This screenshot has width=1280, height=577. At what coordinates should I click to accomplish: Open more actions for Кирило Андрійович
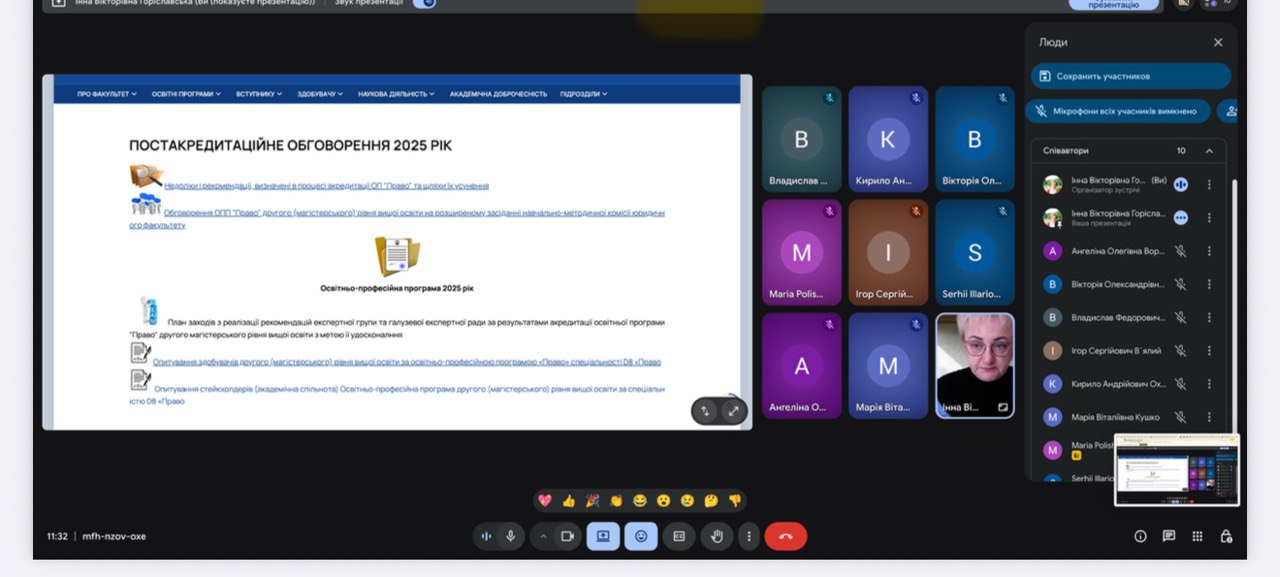point(1209,384)
